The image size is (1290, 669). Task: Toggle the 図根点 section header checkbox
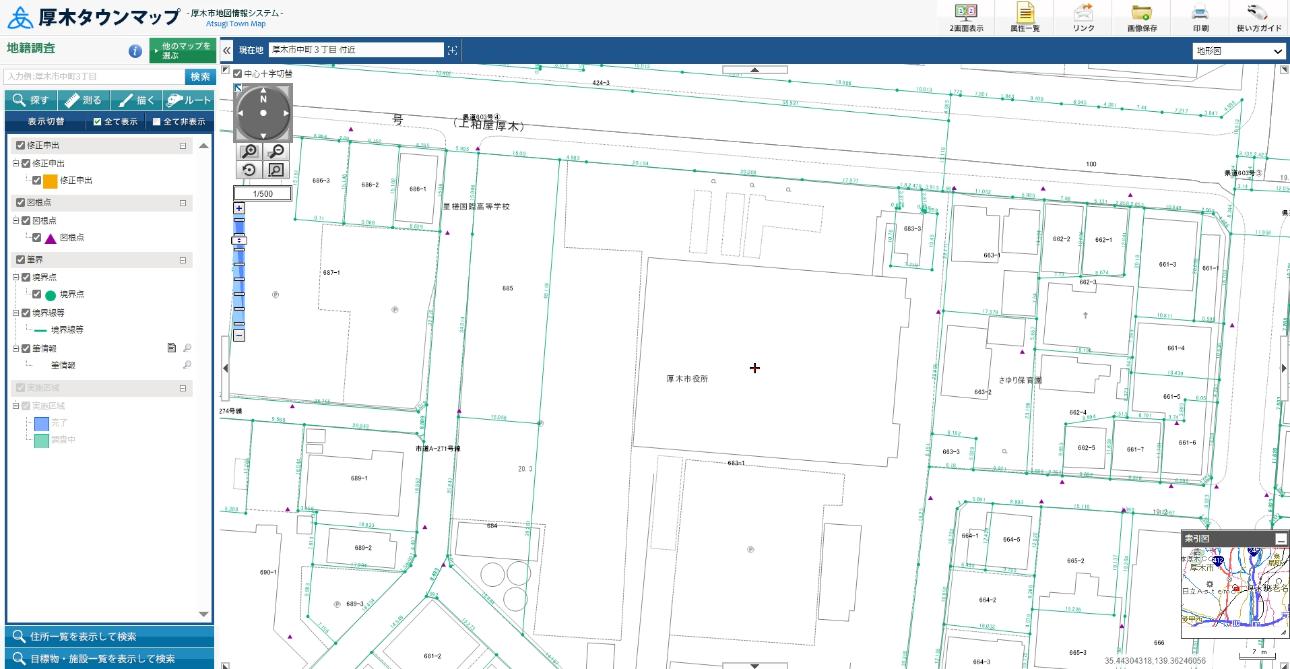(x=20, y=203)
